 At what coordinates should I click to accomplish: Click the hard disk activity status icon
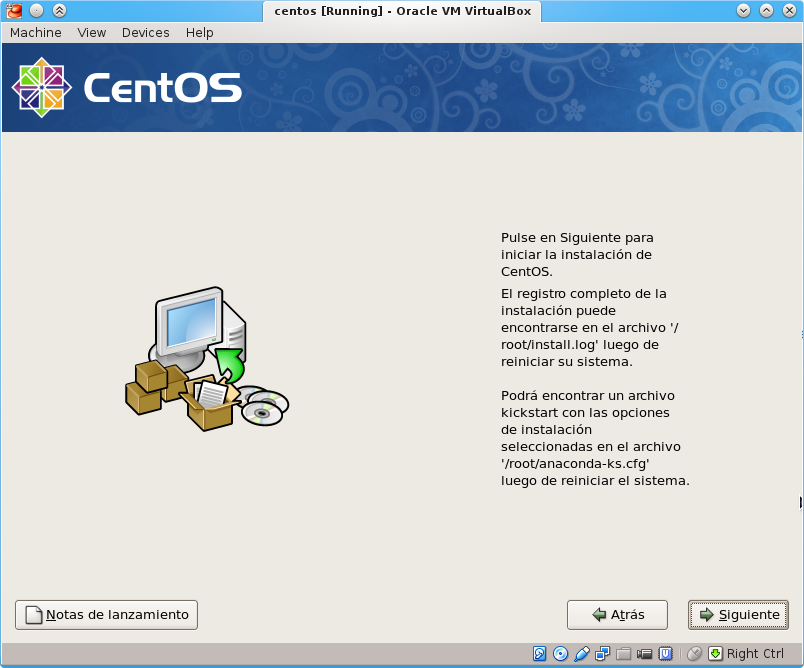[539, 654]
